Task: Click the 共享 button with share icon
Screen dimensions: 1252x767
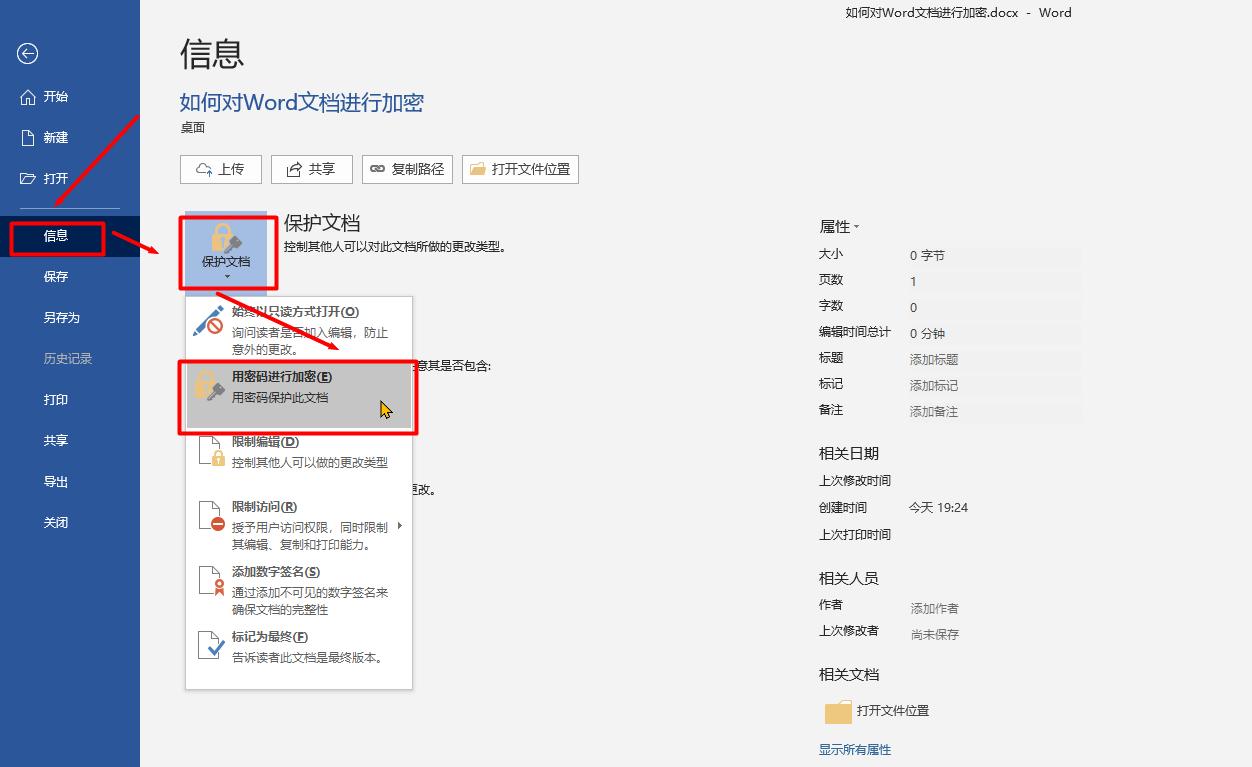Action: pos(311,169)
